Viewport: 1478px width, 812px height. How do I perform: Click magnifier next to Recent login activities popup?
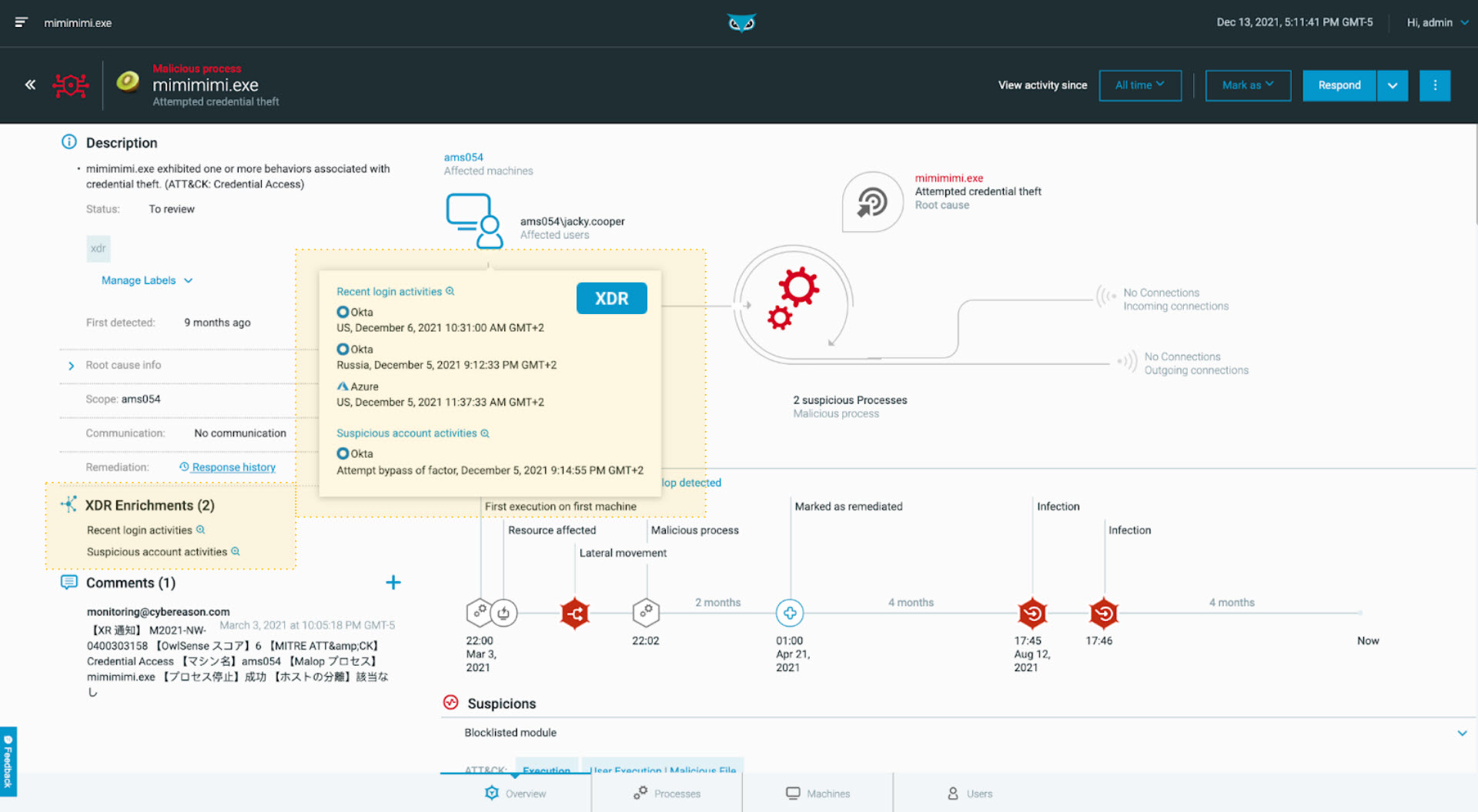point(450,292)
